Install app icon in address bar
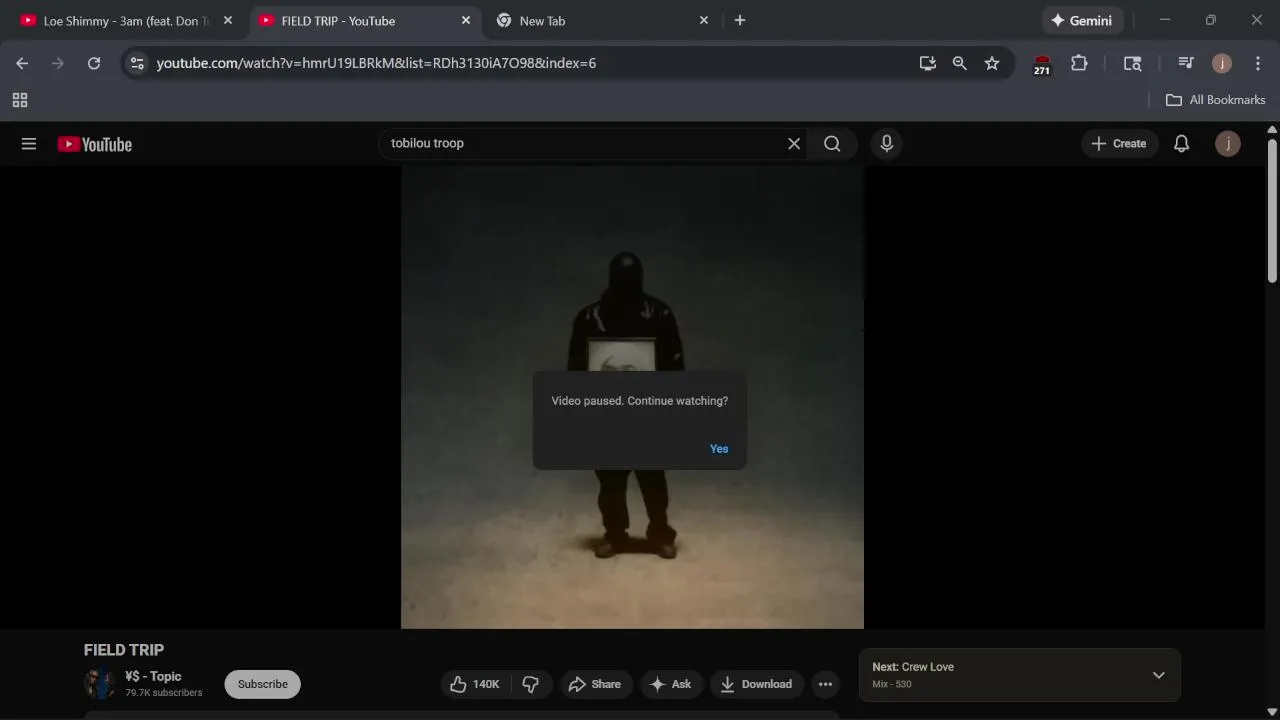Viewport: 1280px width, 720px height. coord(928,63)
